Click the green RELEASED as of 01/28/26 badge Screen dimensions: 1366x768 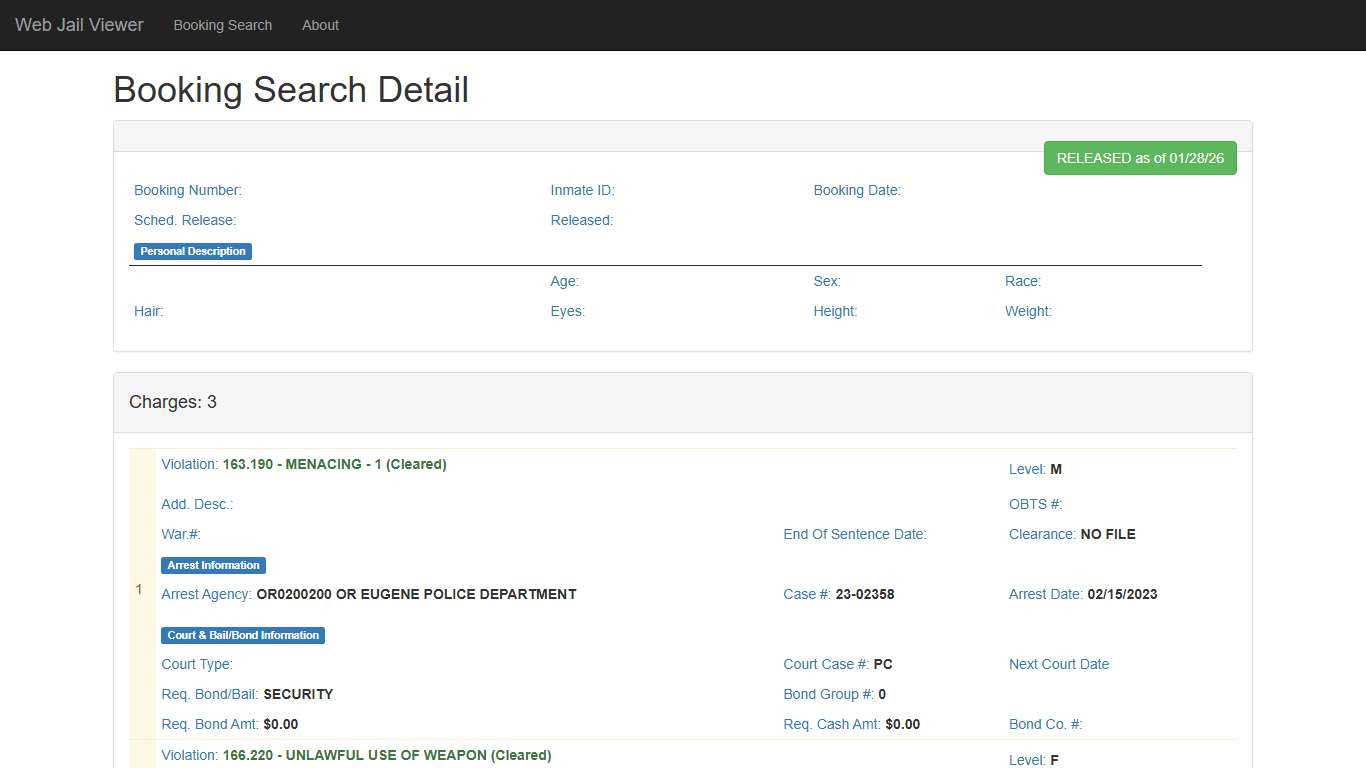(x=1140, y=158)
